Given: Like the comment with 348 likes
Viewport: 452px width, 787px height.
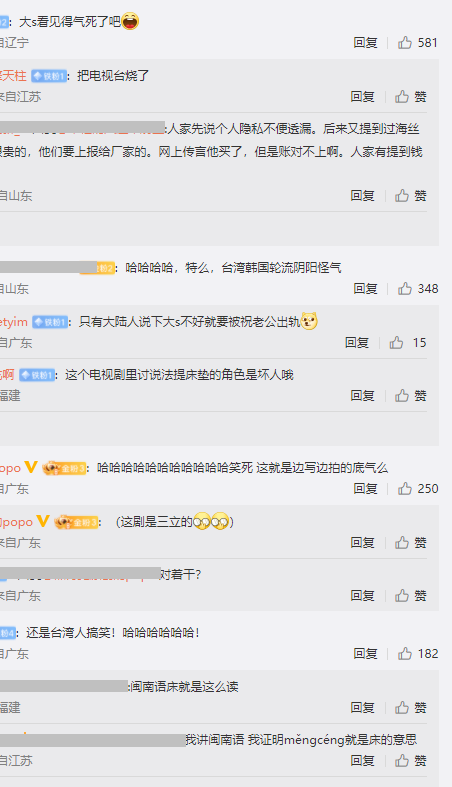Looking at the screenshot, I should (x=418, y=289).
